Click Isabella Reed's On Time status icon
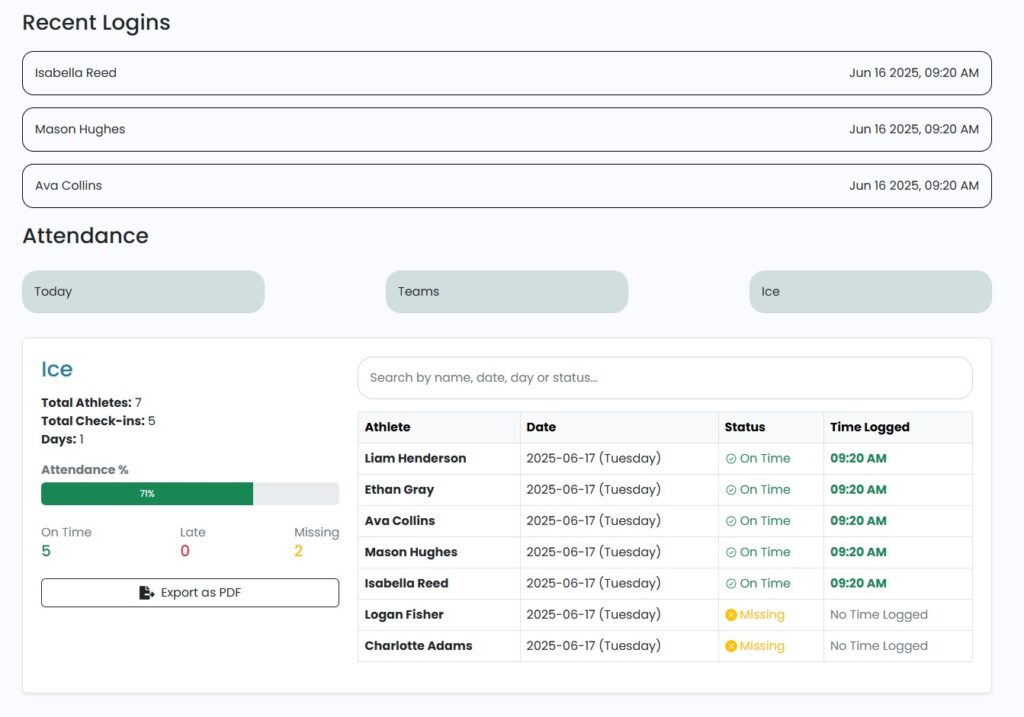The width and height of the screenshot is (1024, 717). click(x=731, y=584)
